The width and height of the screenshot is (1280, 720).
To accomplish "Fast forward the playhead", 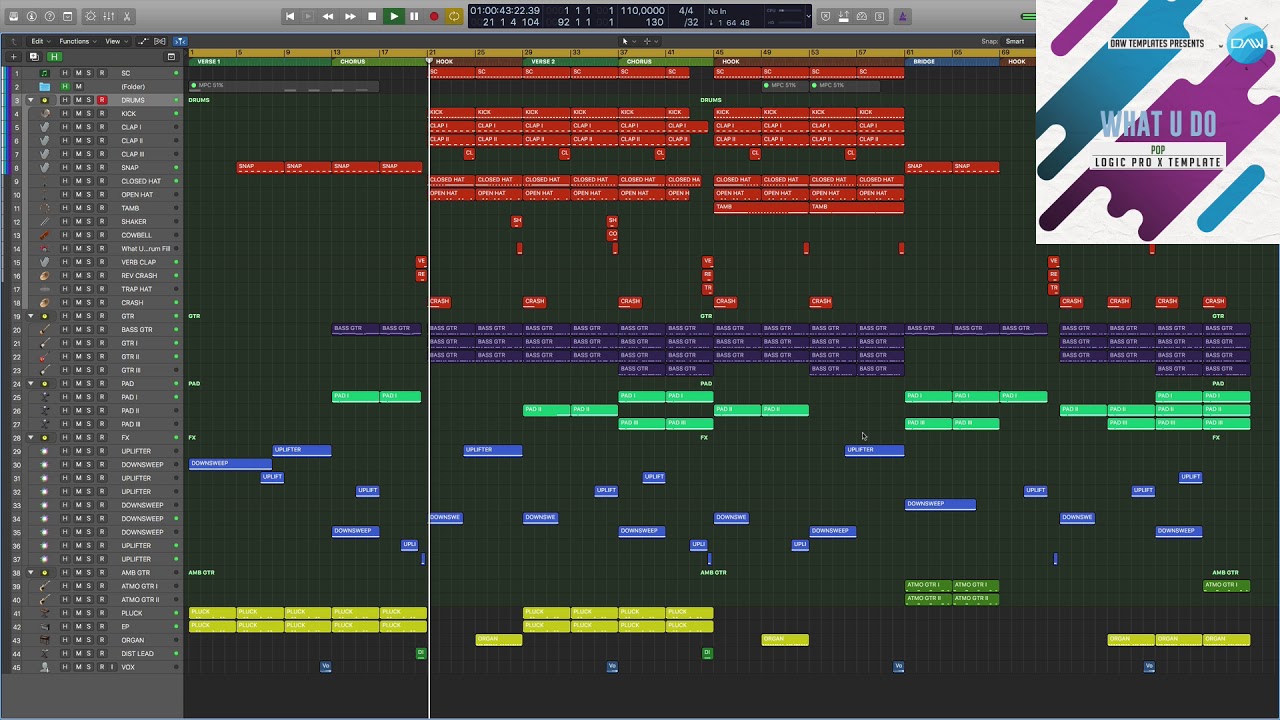I will (350, 16).
